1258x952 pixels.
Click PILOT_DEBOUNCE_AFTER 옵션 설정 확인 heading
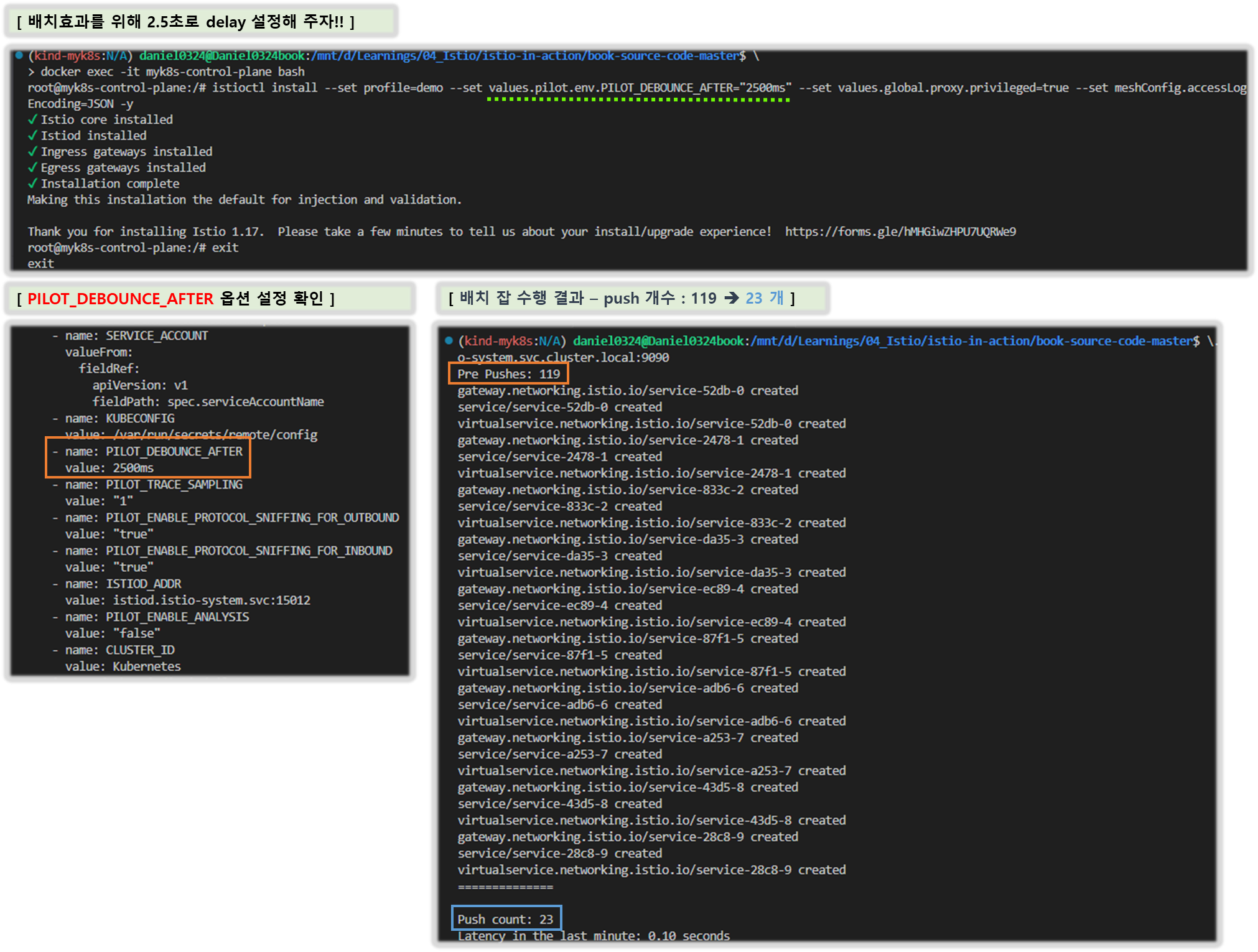click(x=176, y=299)
